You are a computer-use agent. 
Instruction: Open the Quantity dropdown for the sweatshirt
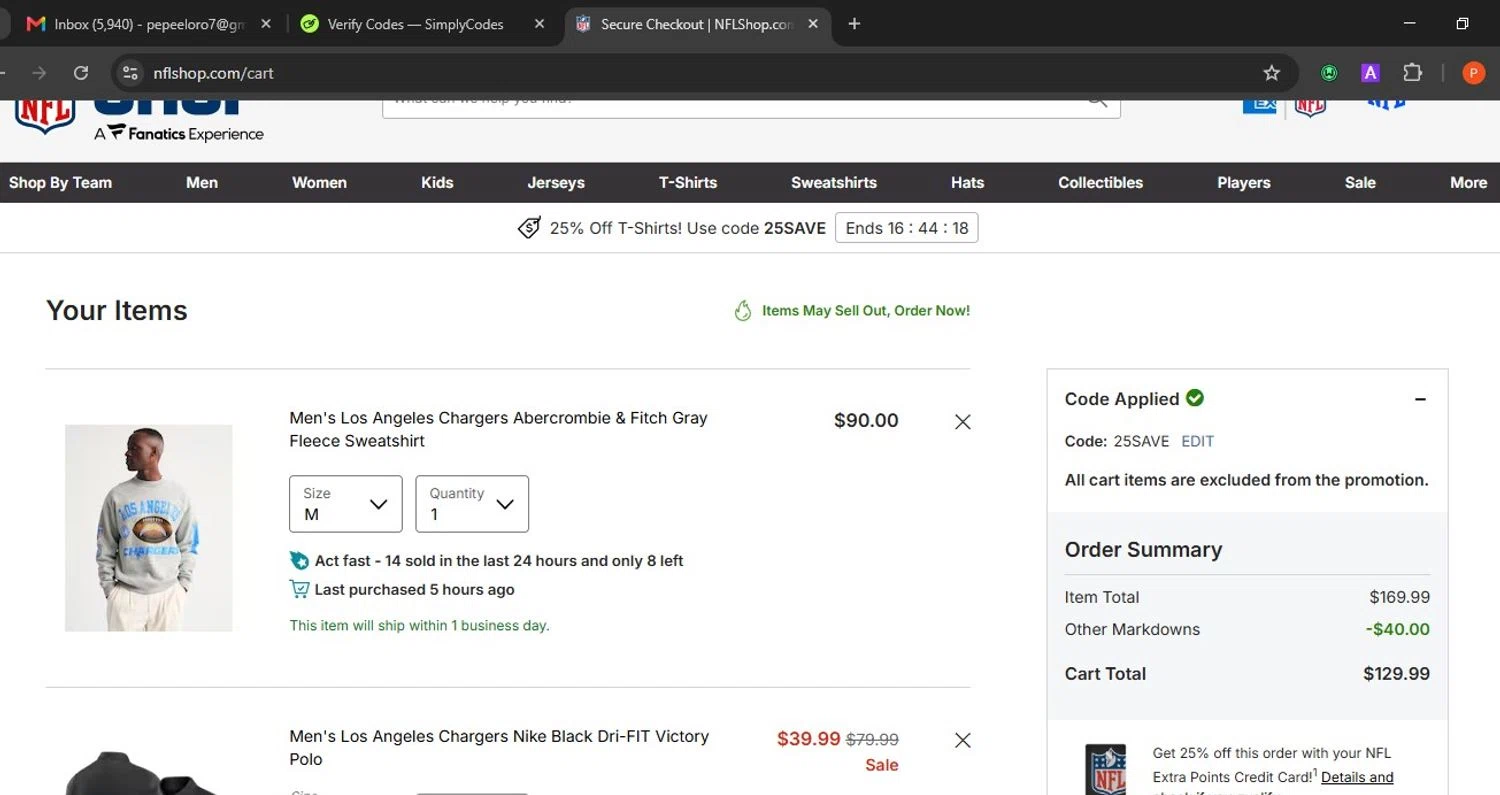click(x=472, y=504)
